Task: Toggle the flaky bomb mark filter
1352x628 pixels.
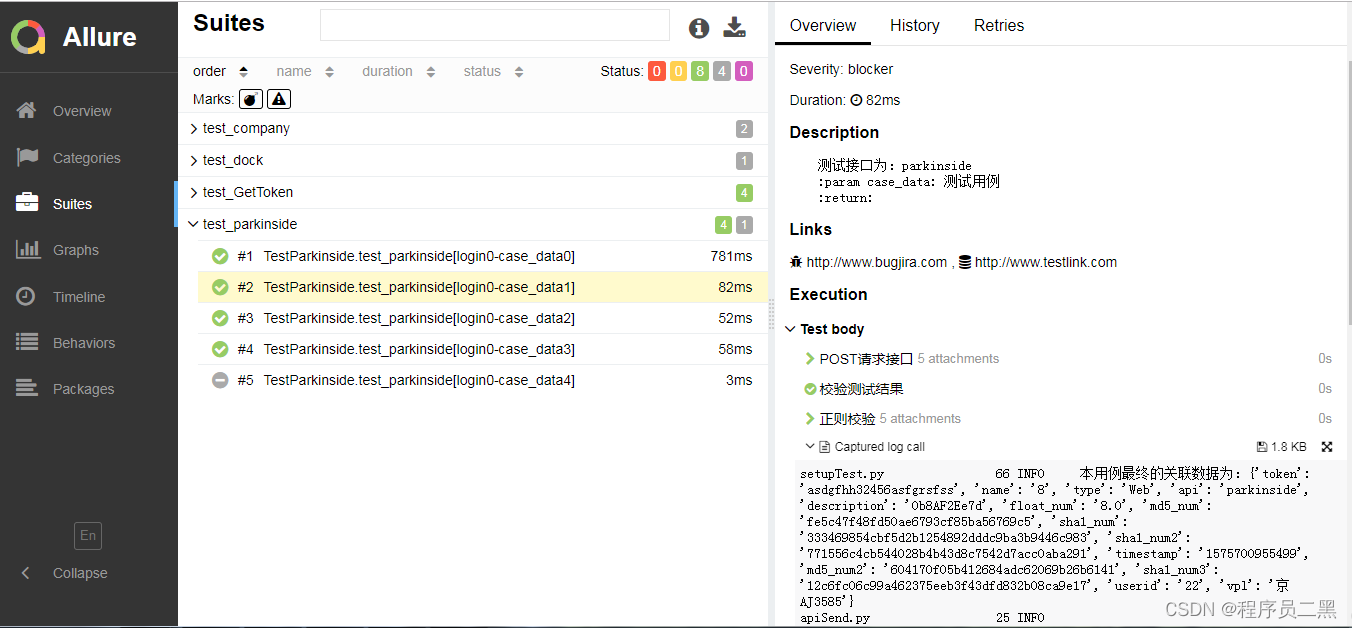Action: pos(251,99)
